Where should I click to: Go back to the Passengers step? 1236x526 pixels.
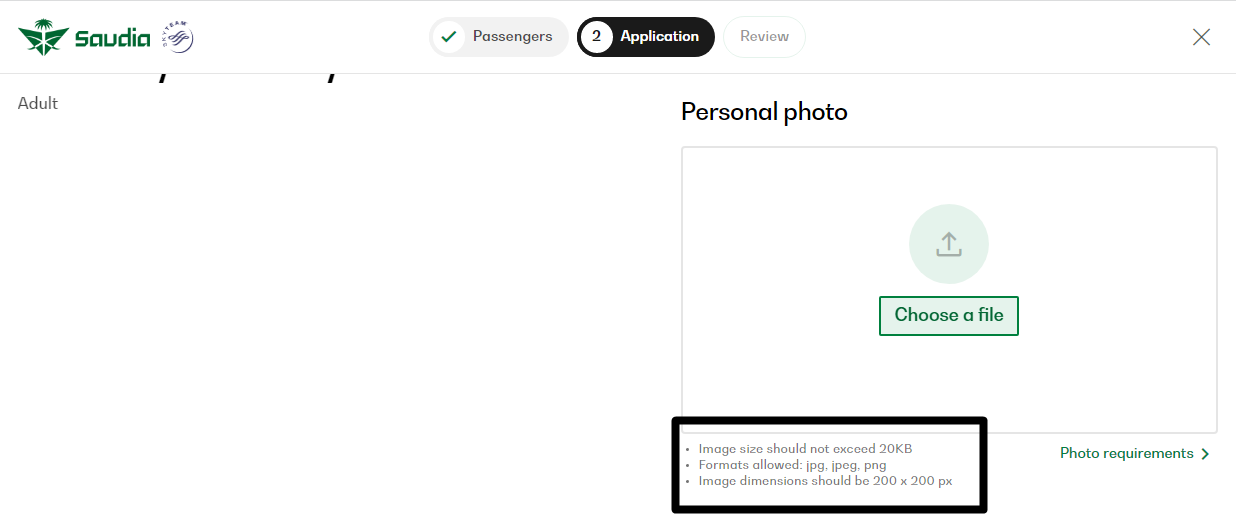pyautogui.click(x=512, y=37)
